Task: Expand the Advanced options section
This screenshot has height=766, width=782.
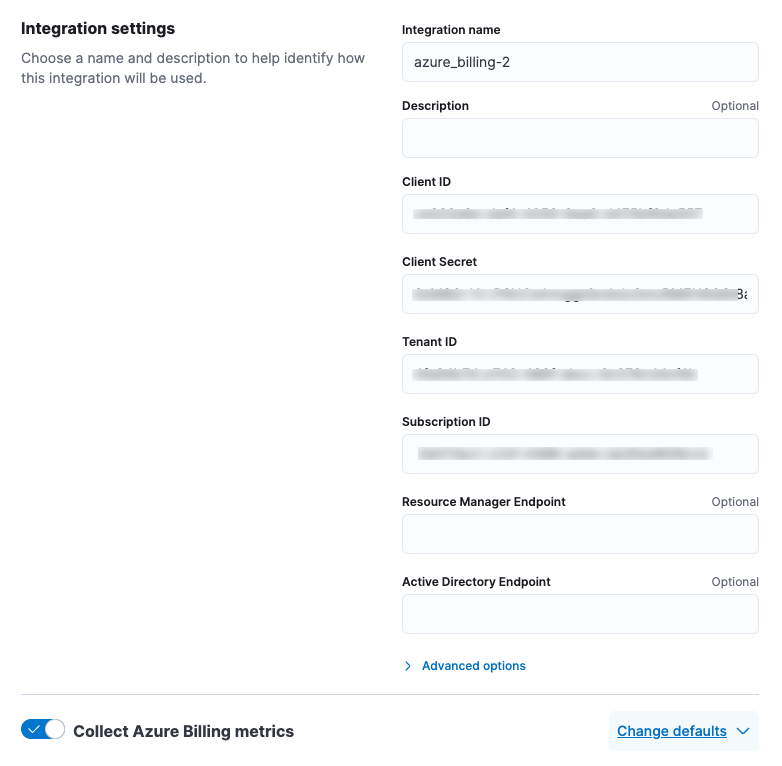Action: 473,666
